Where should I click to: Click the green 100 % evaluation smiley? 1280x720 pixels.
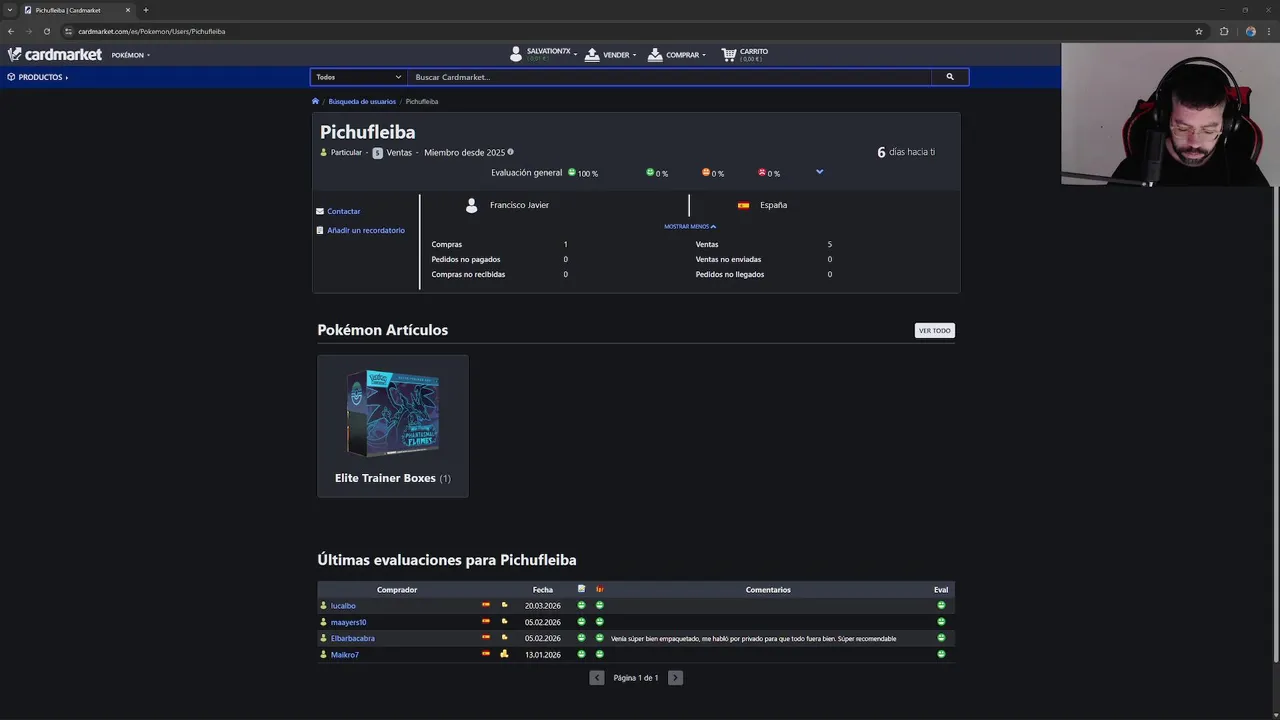pos(572,172)
